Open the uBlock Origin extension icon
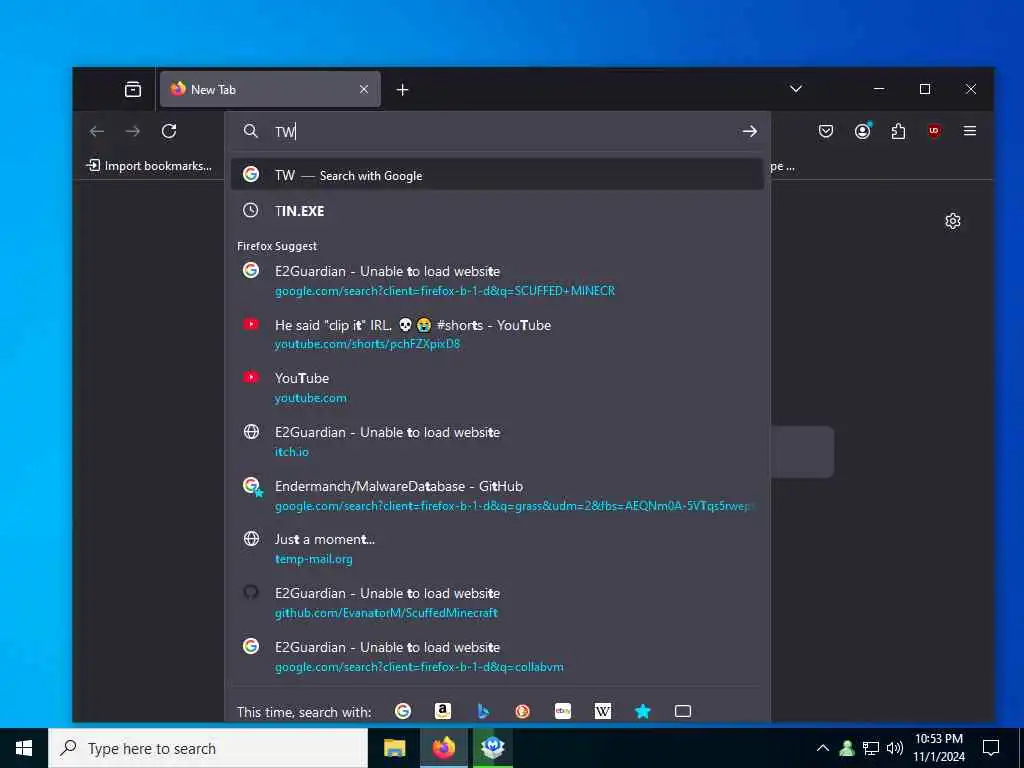 [x=934, y=131]
